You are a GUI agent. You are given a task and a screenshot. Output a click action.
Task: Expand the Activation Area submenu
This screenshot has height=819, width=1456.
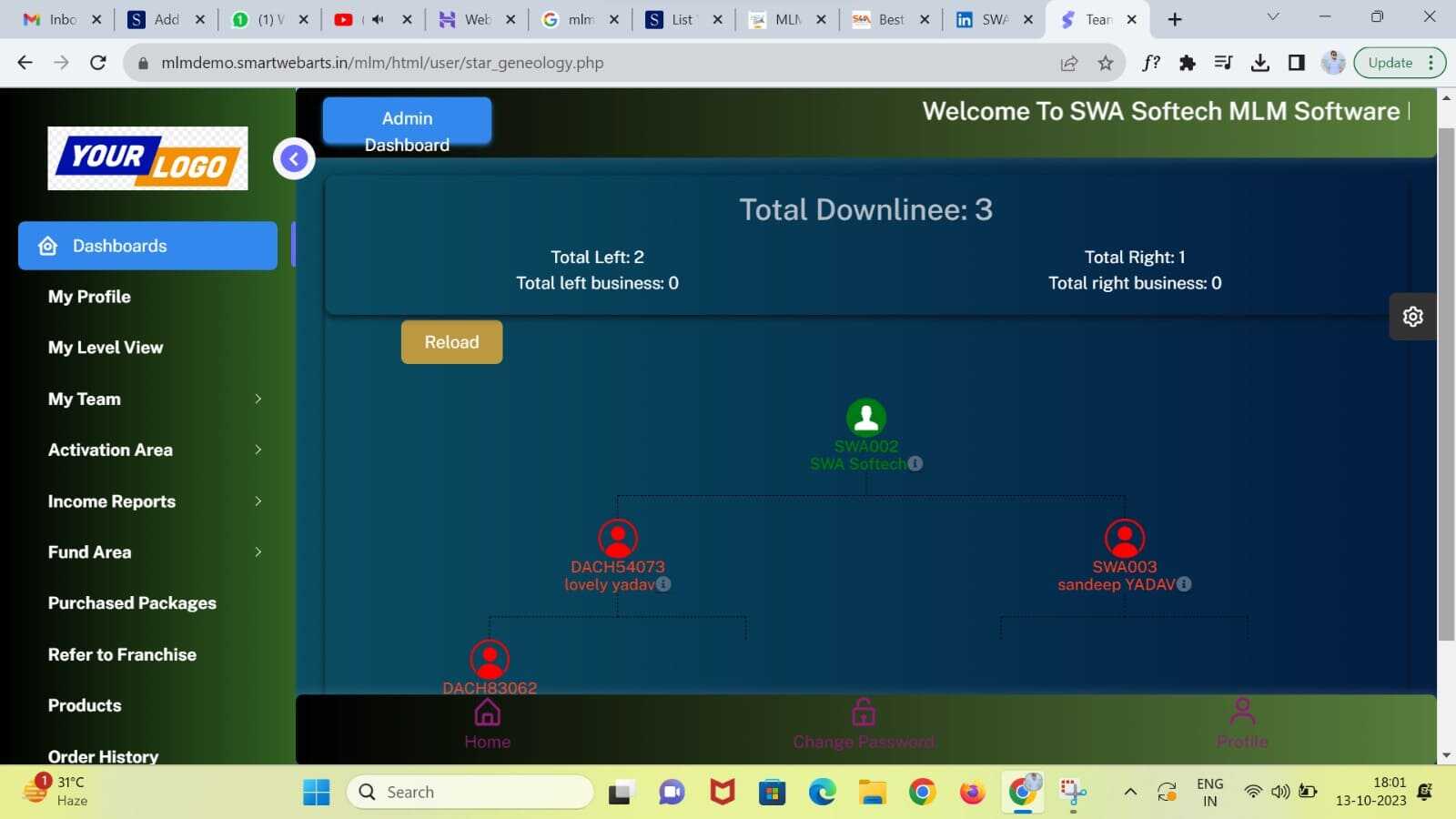(153, 450)
